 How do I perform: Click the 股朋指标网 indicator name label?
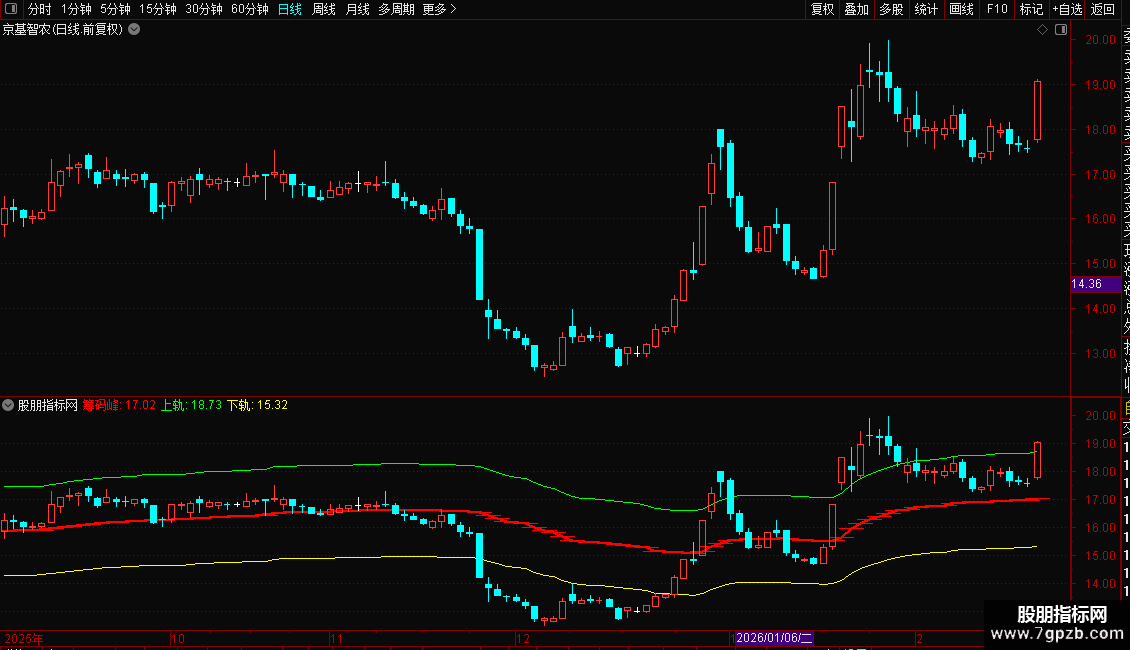click(x=48, y=405)
